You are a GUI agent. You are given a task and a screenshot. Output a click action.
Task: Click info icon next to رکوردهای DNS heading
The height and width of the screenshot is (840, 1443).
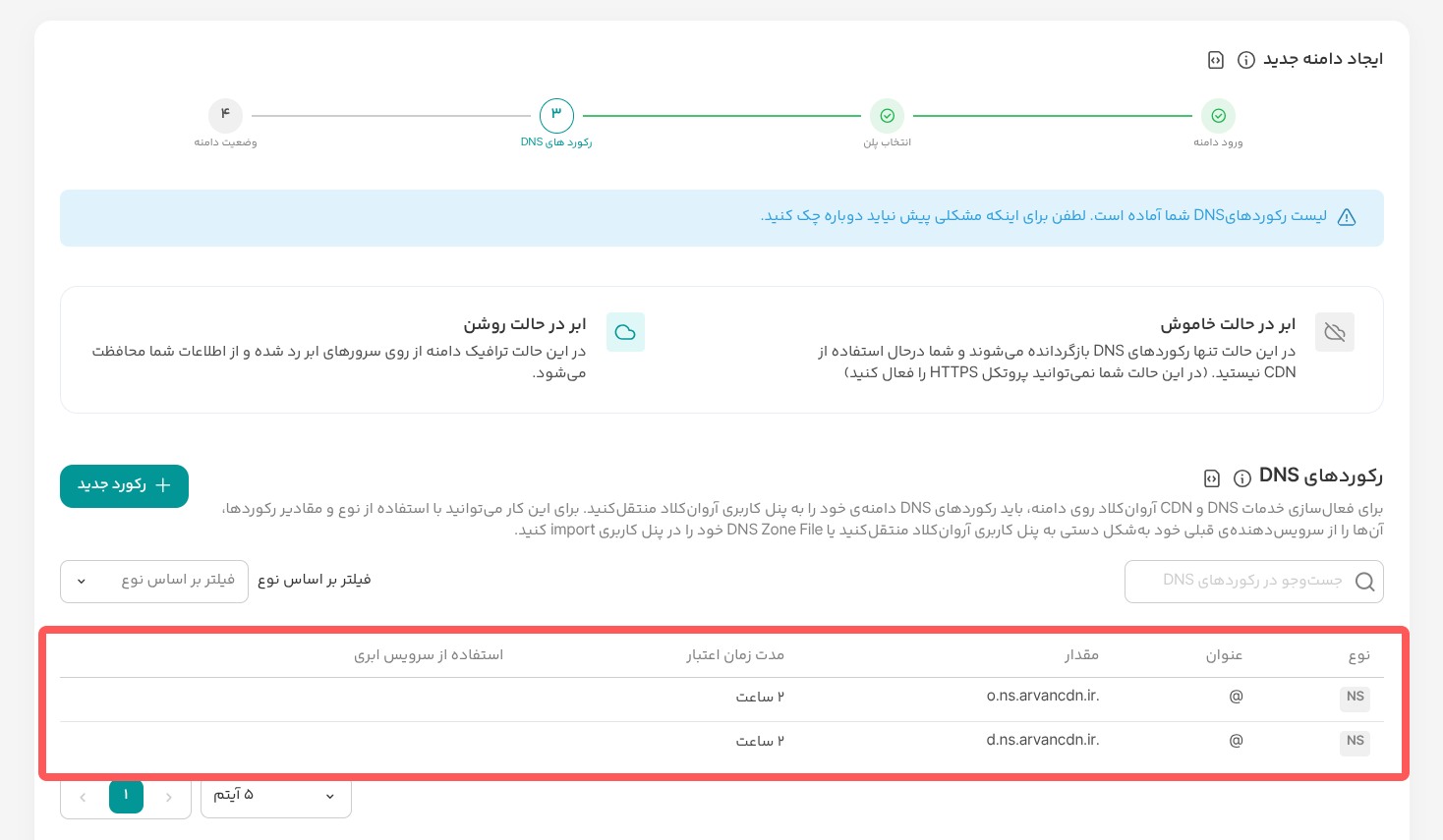[x=1242, y=478]
